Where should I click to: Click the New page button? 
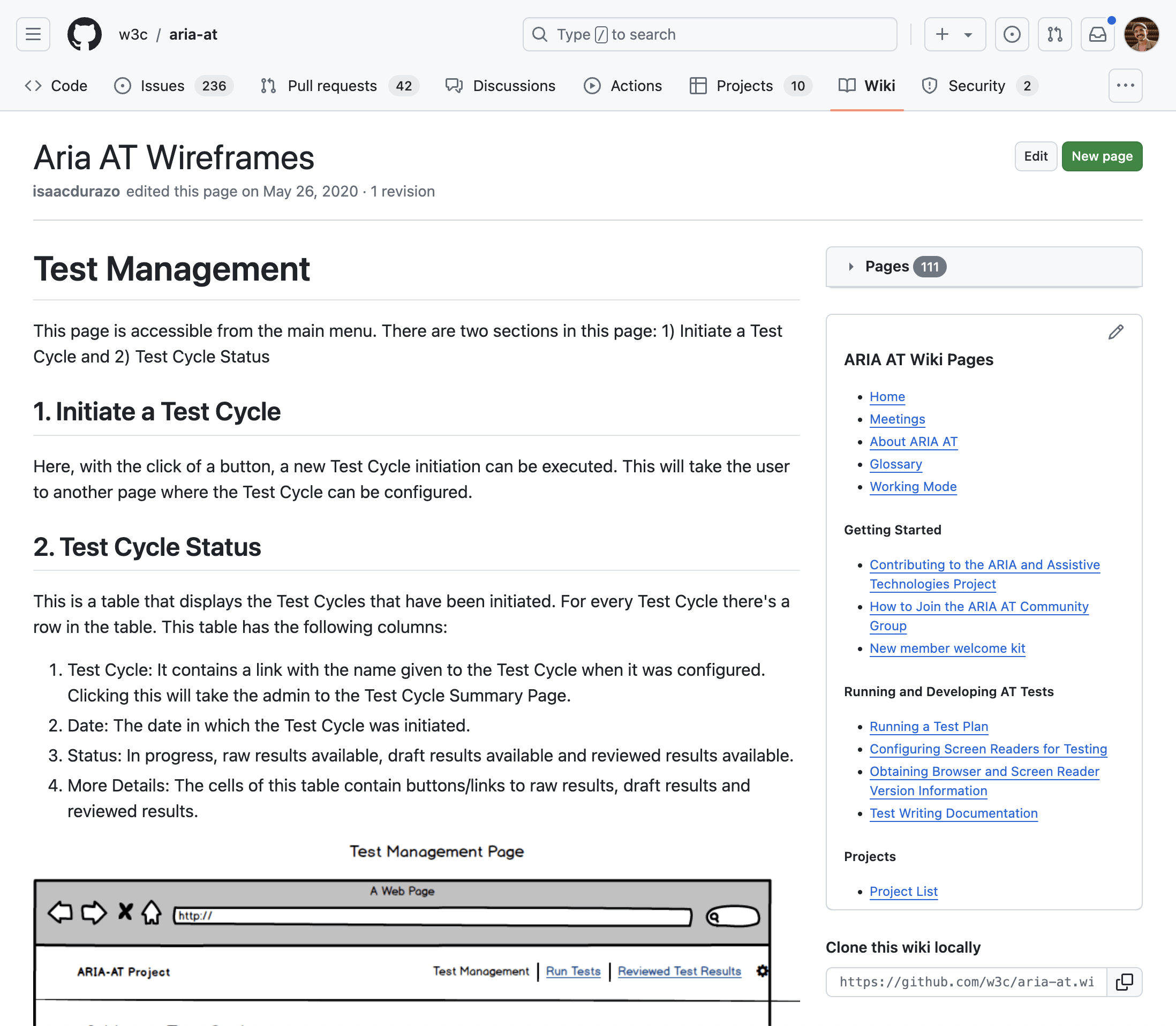[x=1102, y=156]
